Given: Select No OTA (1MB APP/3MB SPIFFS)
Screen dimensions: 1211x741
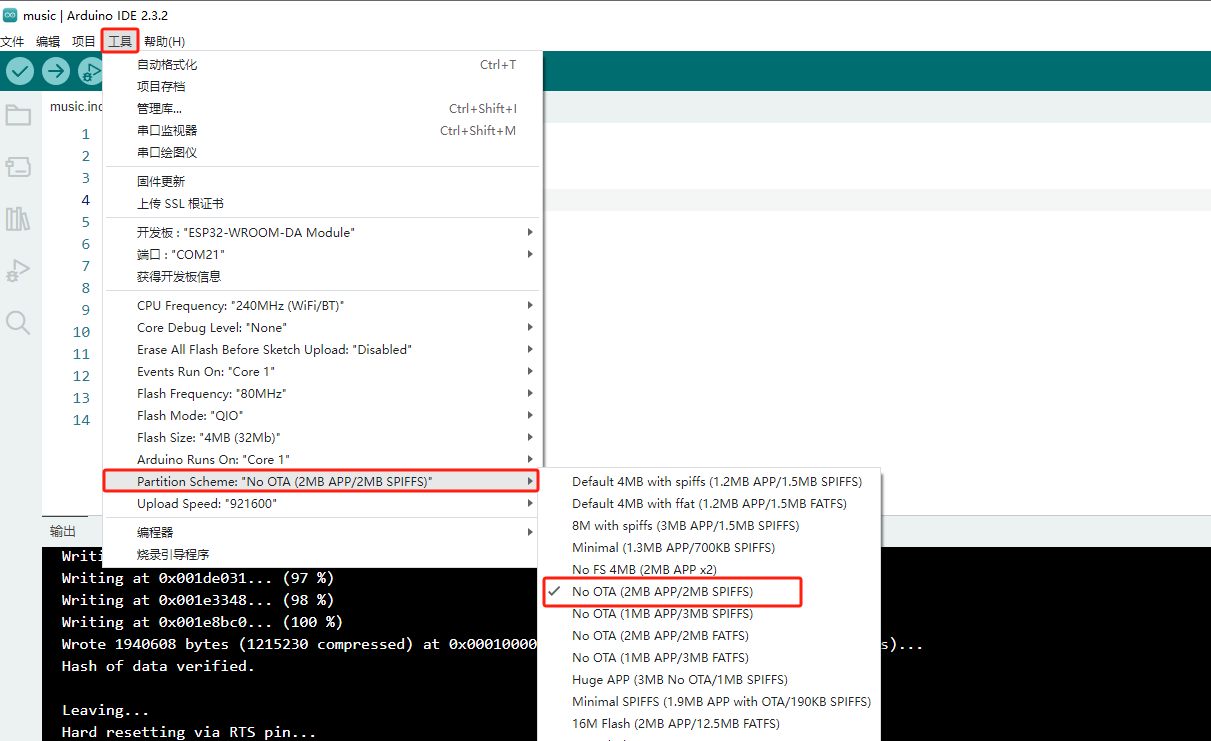Looking at the screenshot, I should point(709,613).
